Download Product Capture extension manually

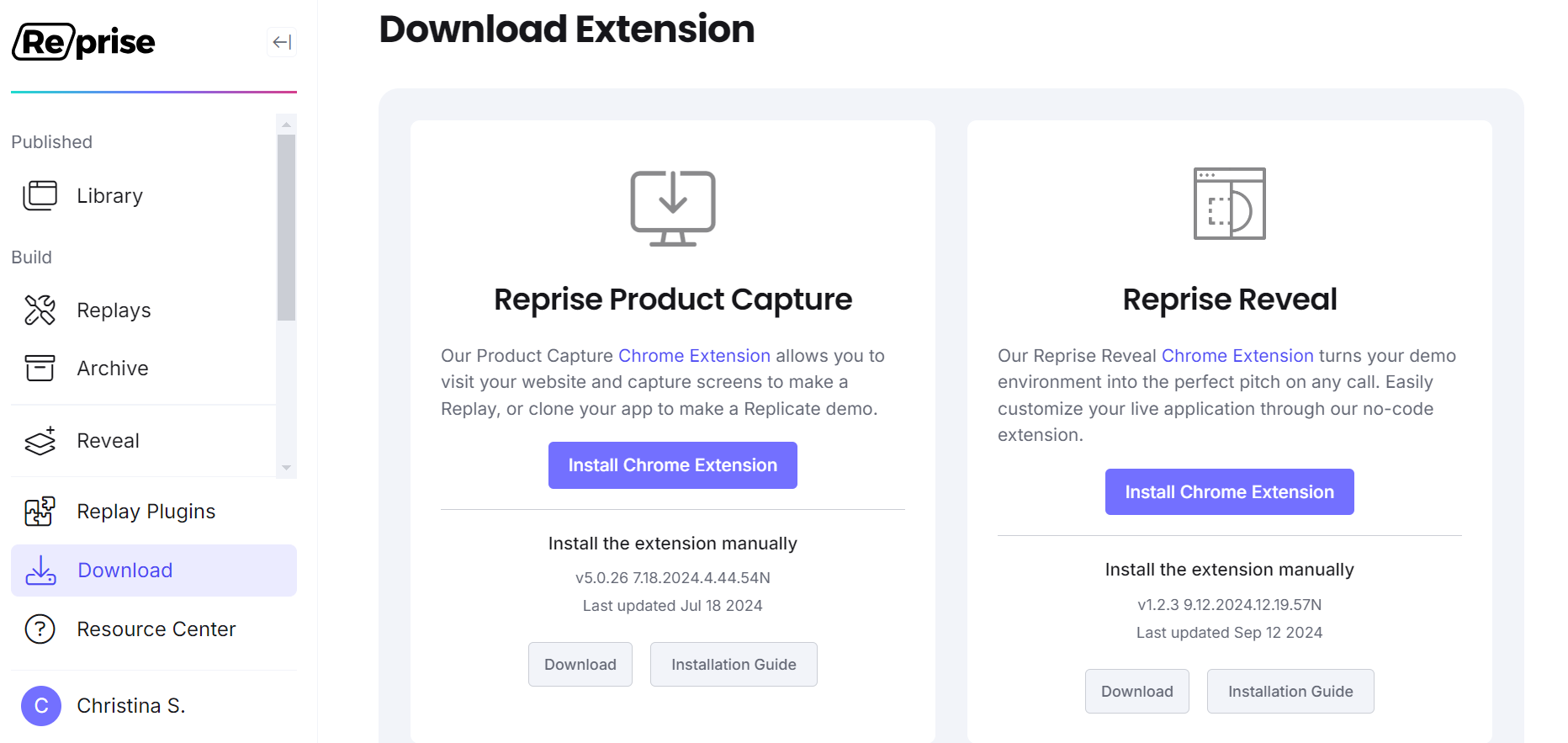coord(580,665)
